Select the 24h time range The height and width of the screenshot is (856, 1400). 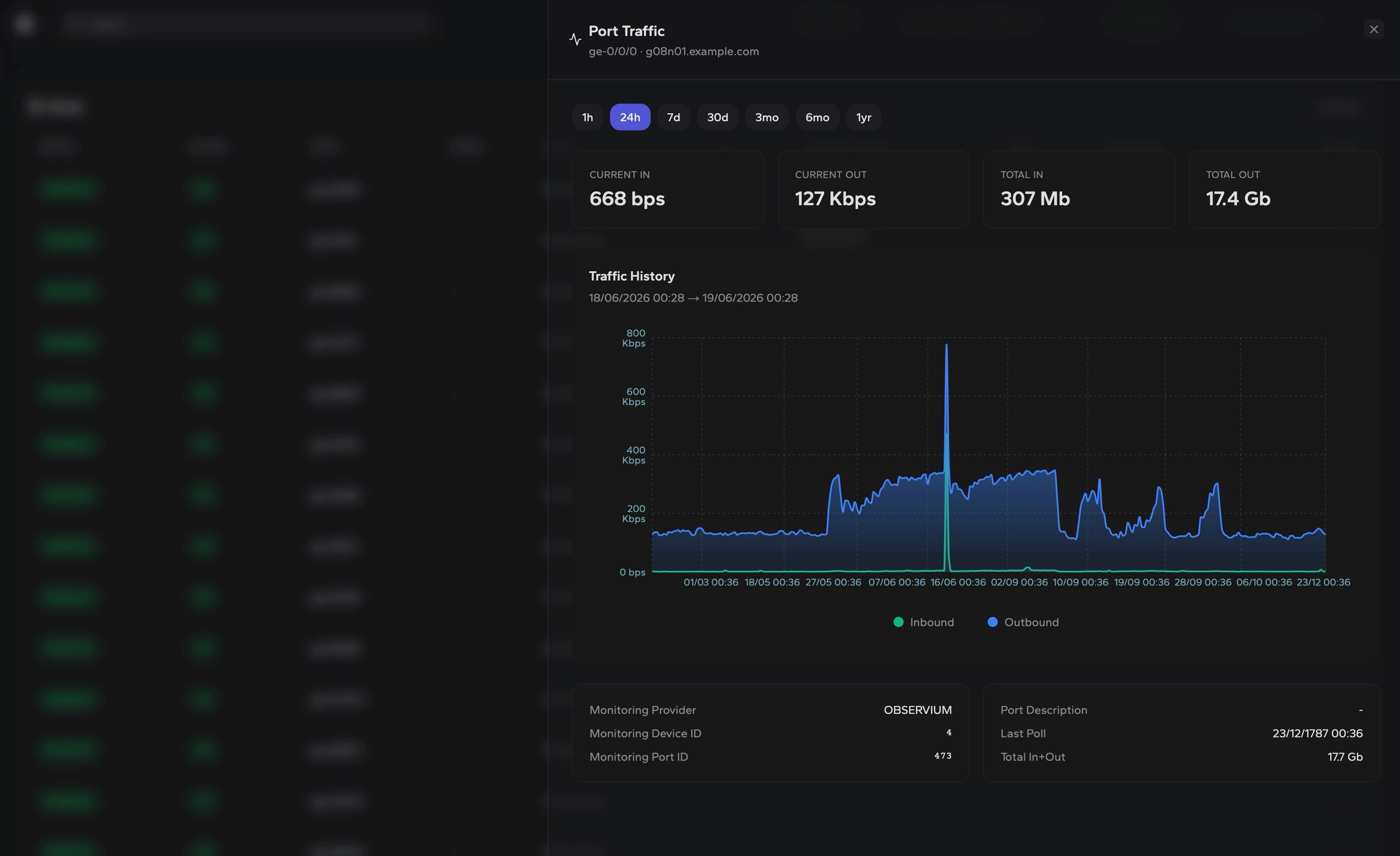click(x=630, y=117)
